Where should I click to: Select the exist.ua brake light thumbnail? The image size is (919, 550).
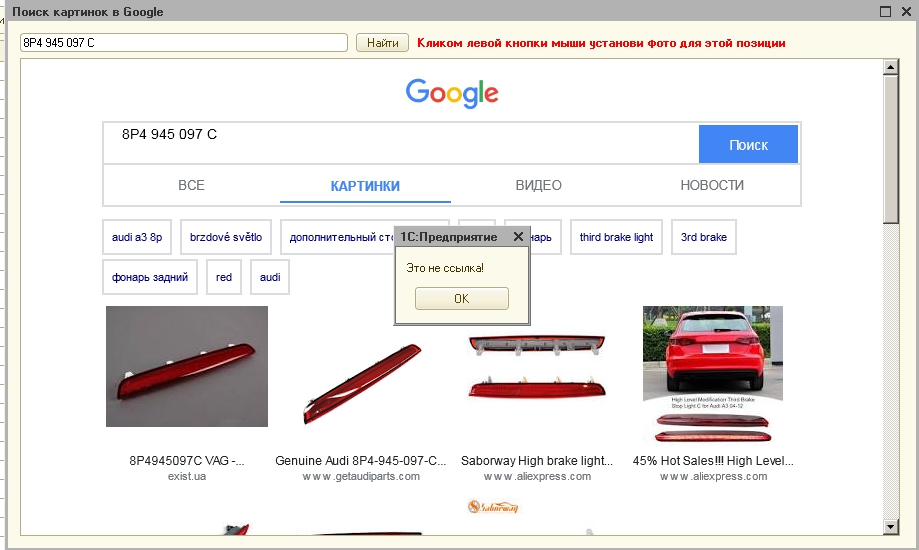187,366
